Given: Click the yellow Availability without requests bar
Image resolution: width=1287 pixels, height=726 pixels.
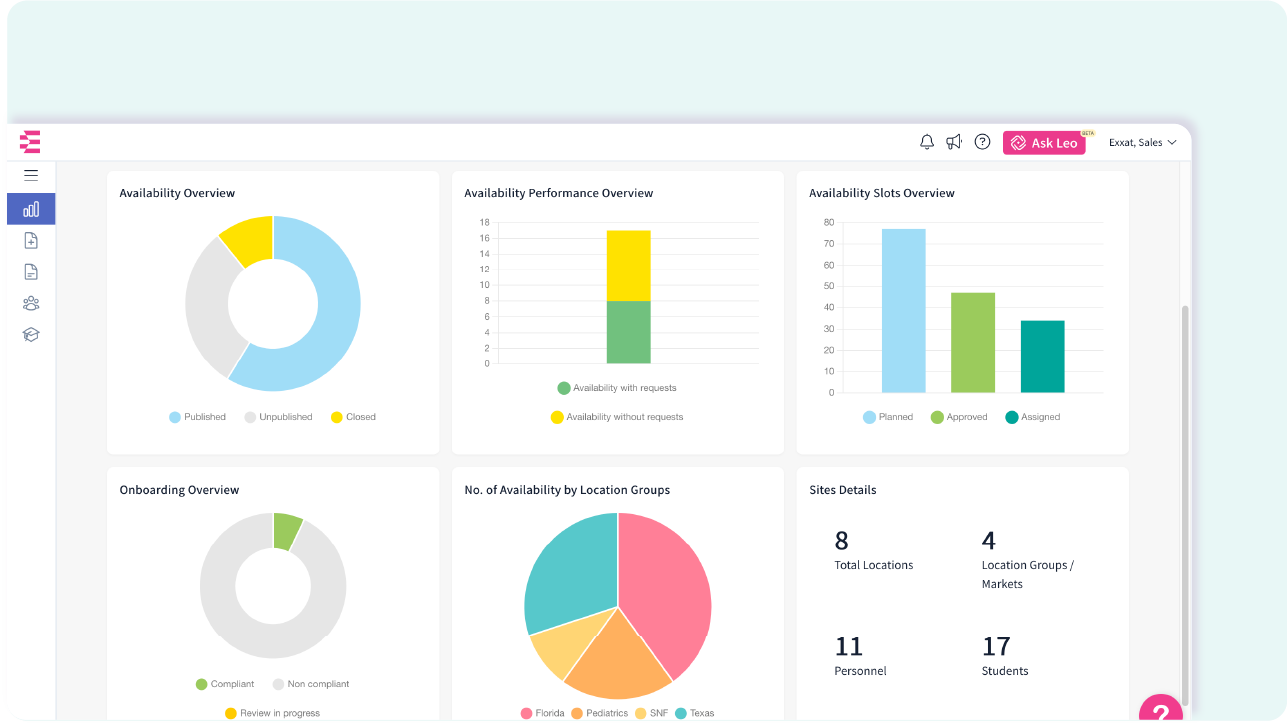Looking at the screenshot, I should tap(628, 265).
